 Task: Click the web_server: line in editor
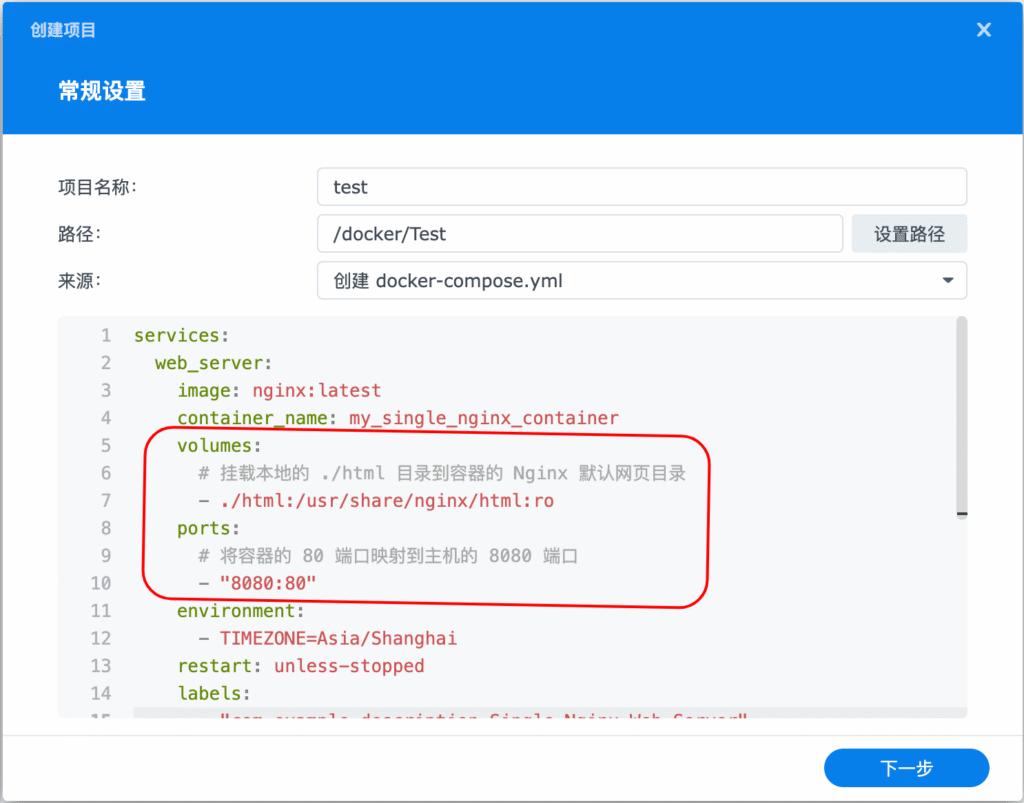[213, 362]
